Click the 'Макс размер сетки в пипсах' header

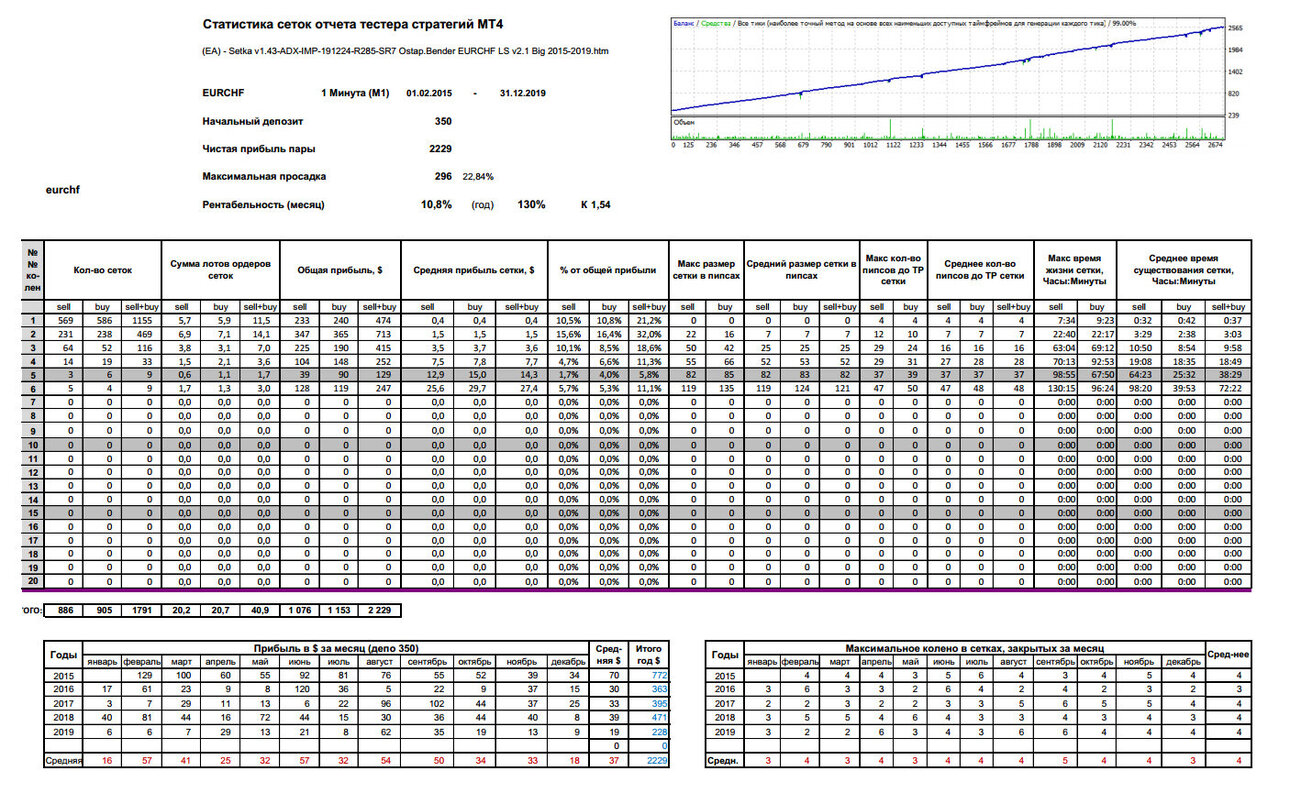click(706, 270)
